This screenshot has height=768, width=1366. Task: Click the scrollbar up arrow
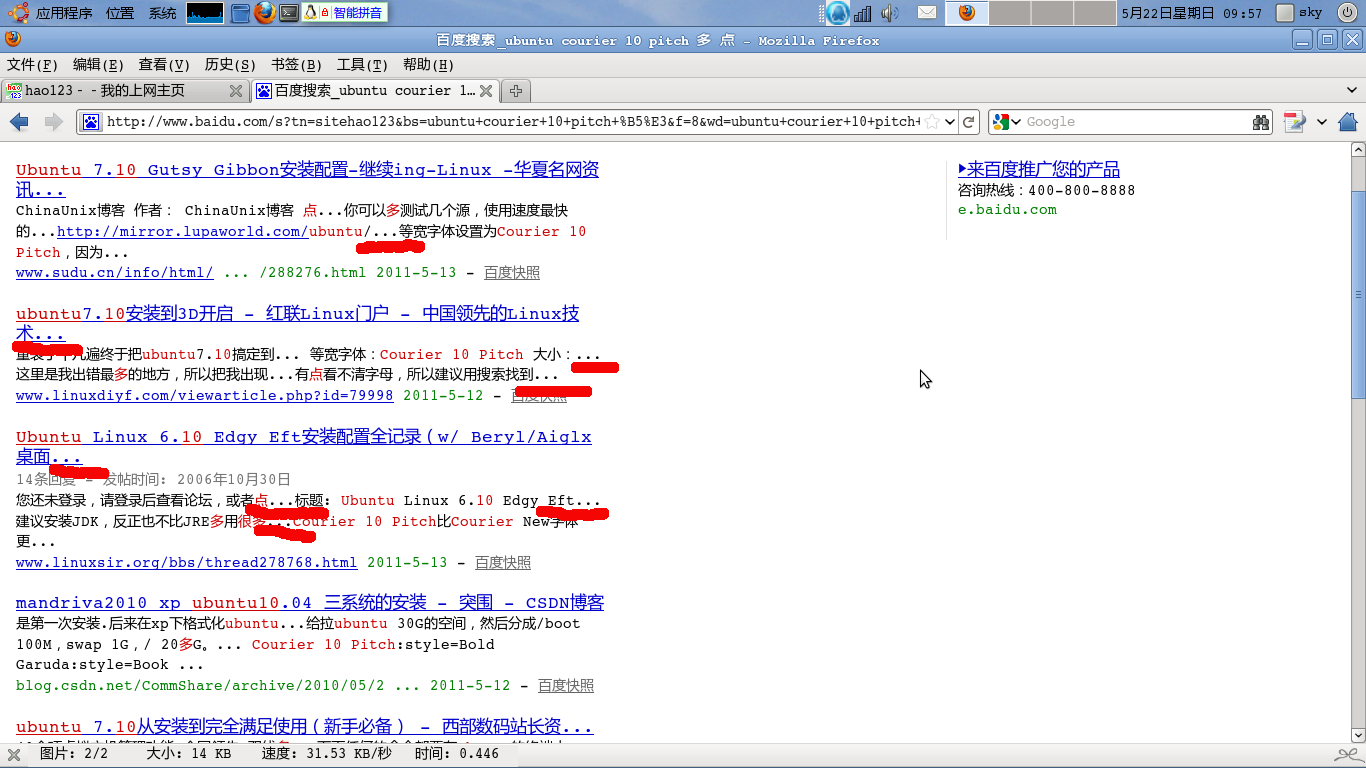1358,150
